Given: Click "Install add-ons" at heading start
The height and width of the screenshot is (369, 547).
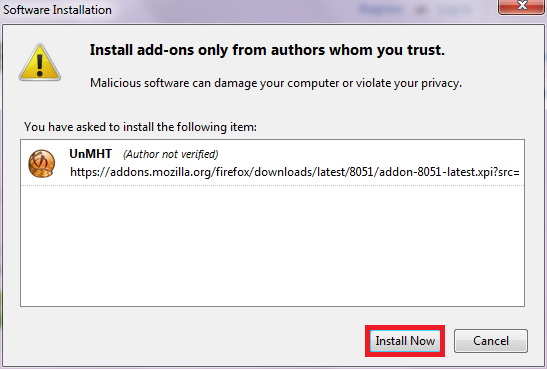Looking at the screenshot, I should [x=142, y=50].
